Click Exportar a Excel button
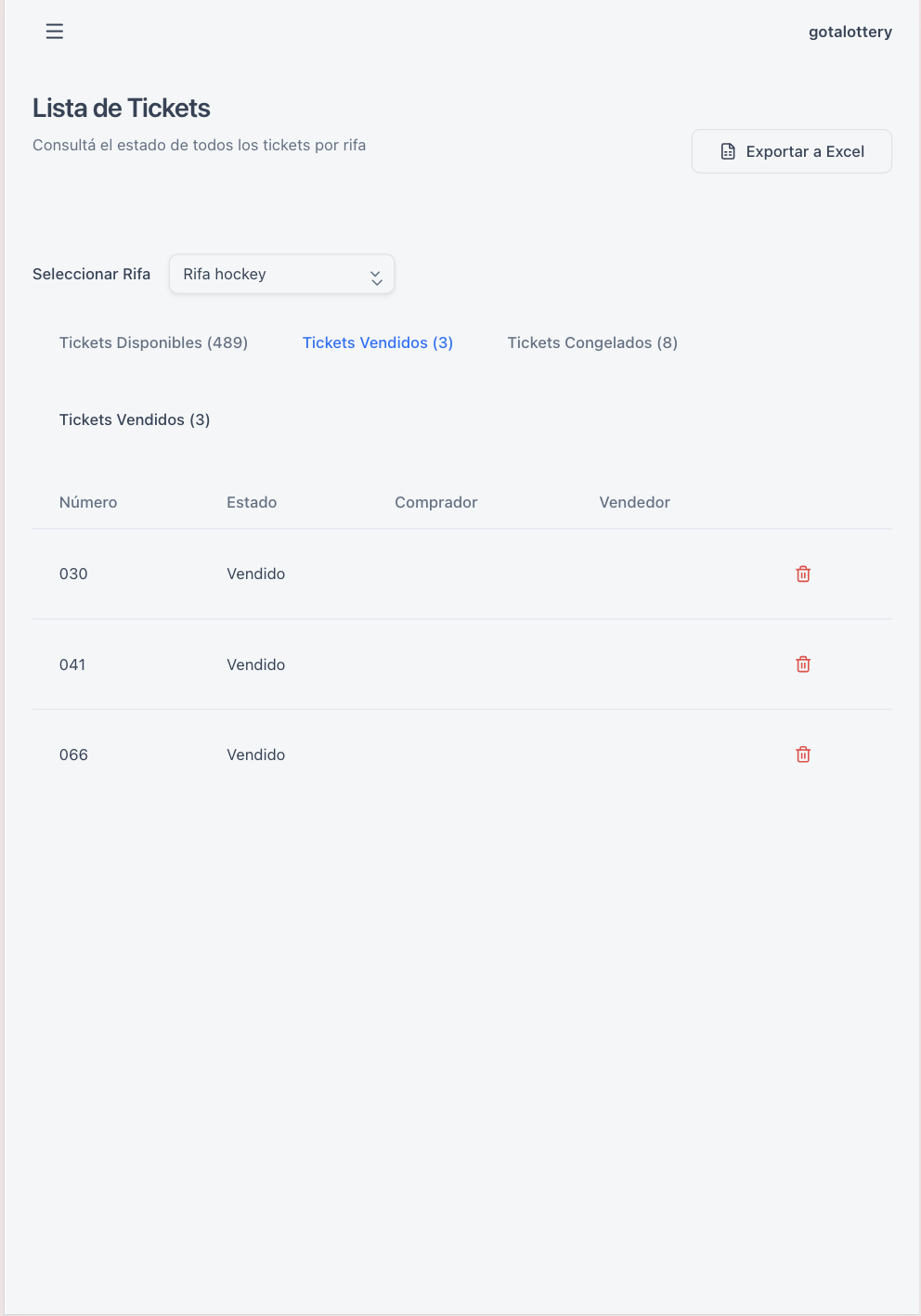The width and height of the screenshot is (921, 1316). (792, 151)
